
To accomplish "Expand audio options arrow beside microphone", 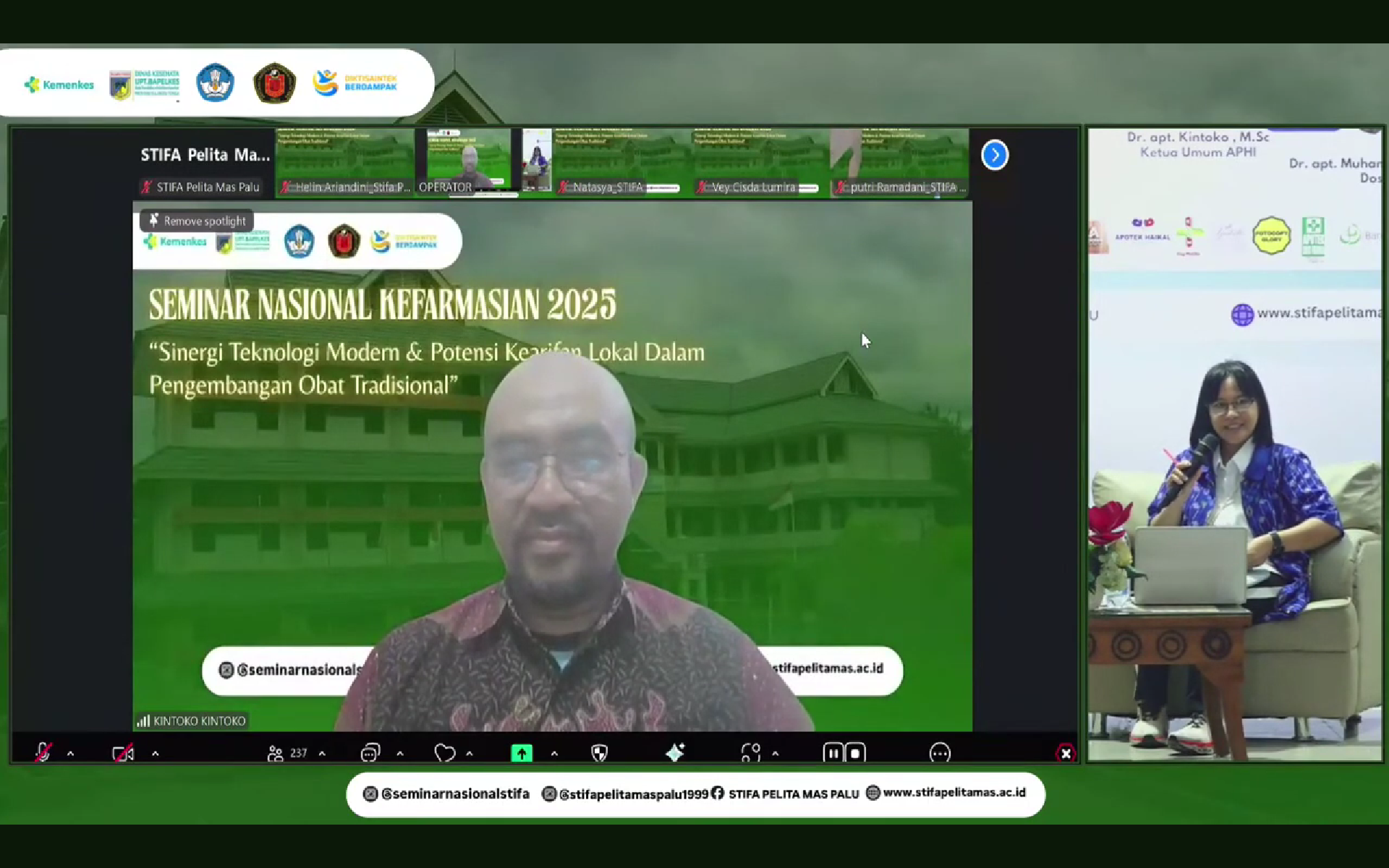I will click(70, 754).
